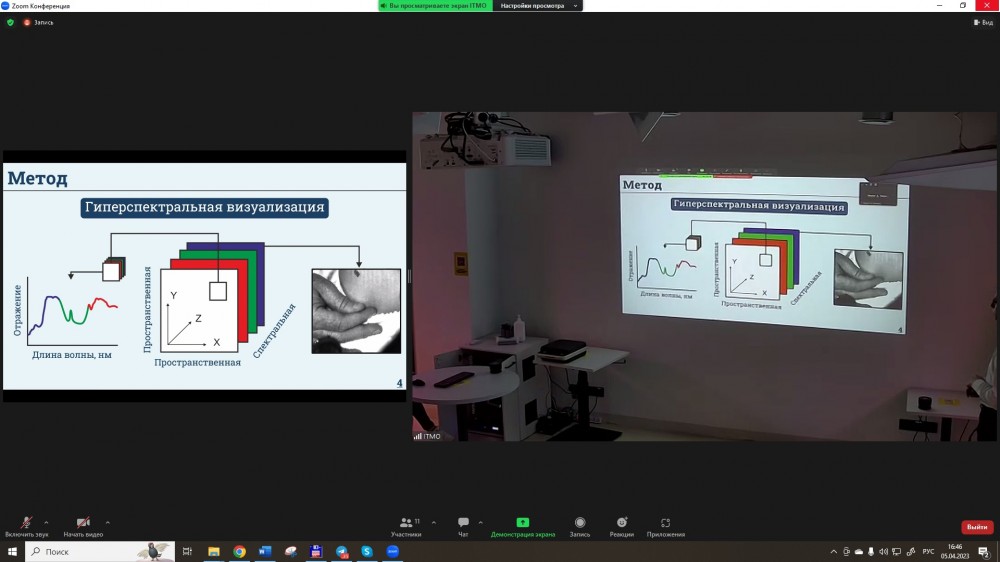The width and height of the screenshot is (1000, 562).
Task: Click the Запись recording indicator at top left
Action: (39, 22)
